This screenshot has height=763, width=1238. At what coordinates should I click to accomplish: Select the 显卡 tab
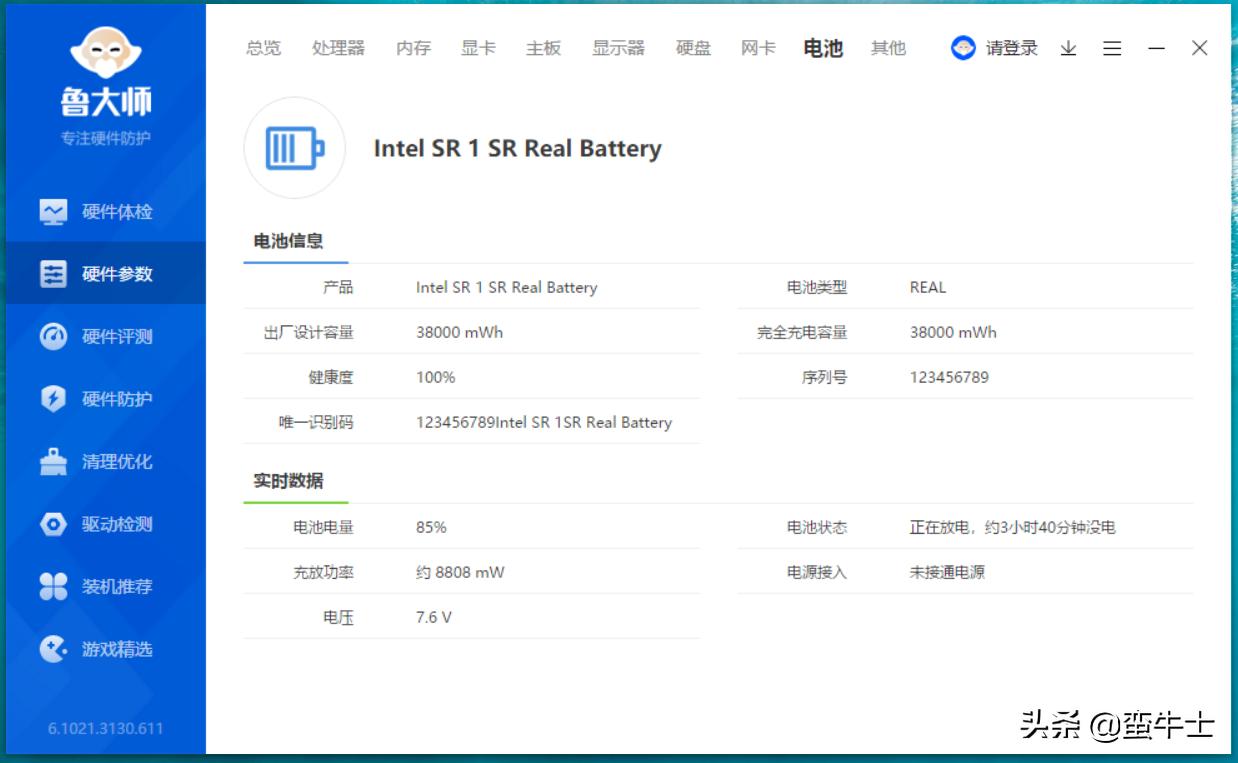click(478, 48)
